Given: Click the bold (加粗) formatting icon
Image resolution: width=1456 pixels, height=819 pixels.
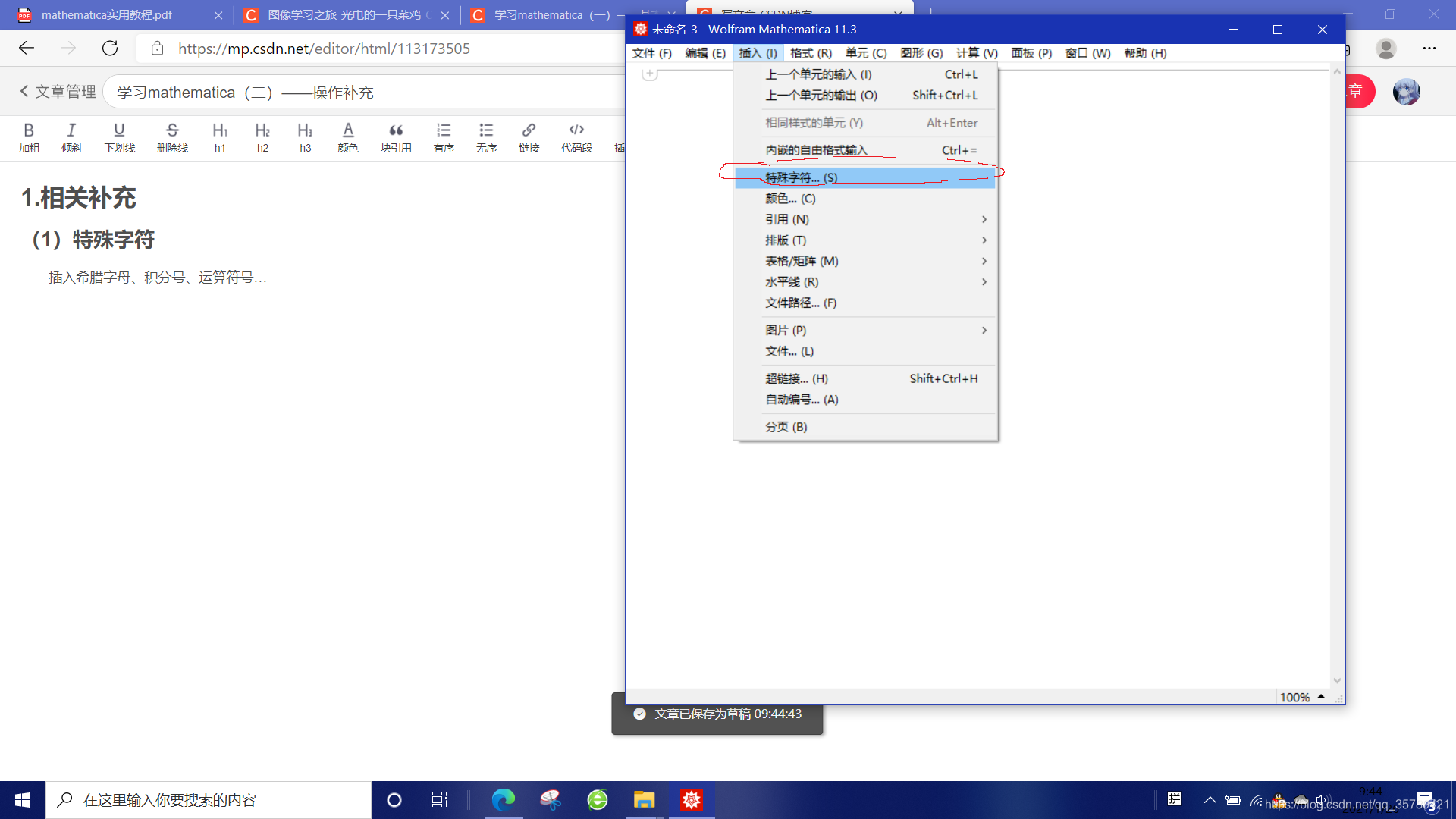Looking at the screenshot, I should coord(29,136).
